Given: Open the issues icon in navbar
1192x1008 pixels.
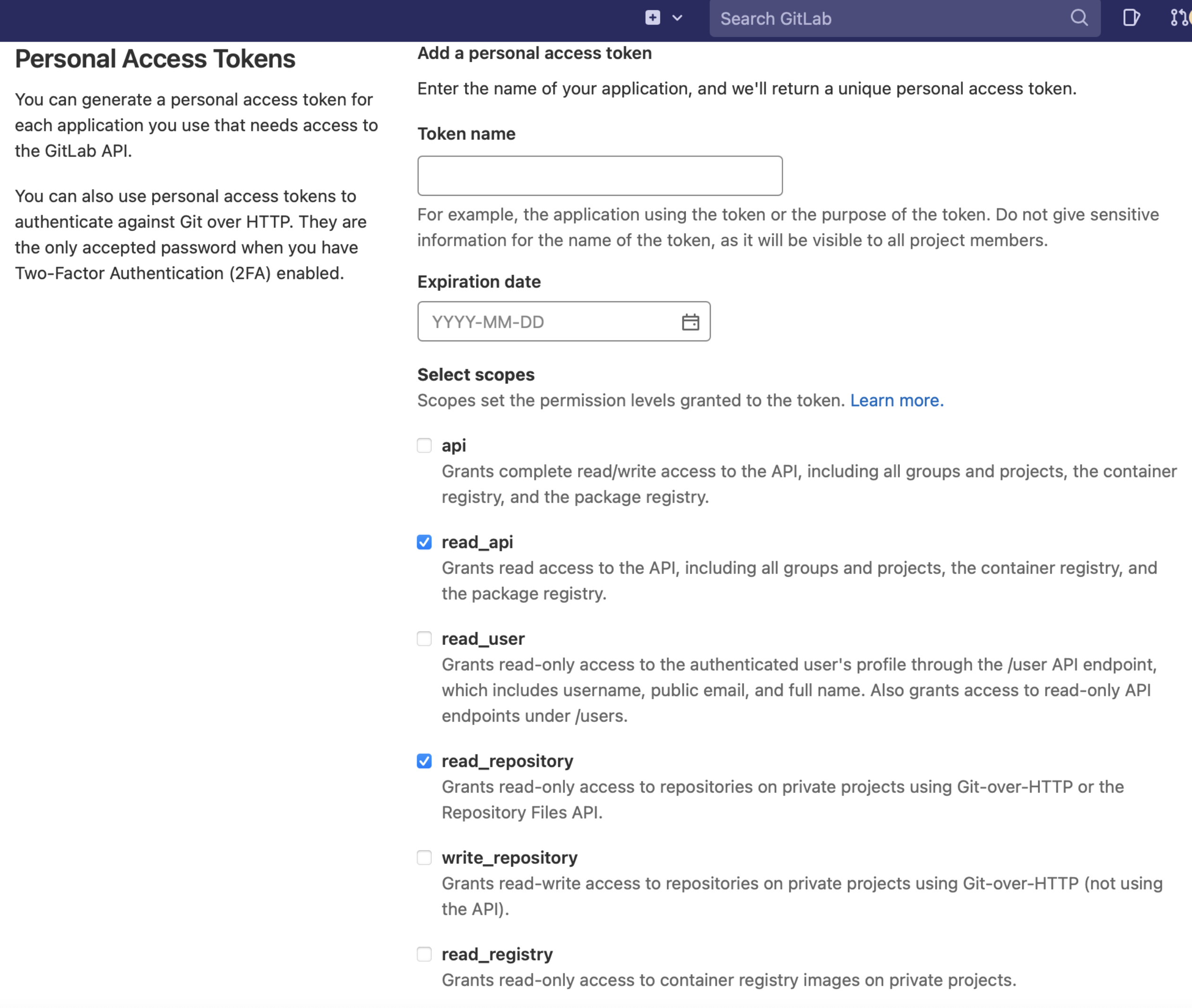Looking at the screenshot, I should click(1130, 17).
